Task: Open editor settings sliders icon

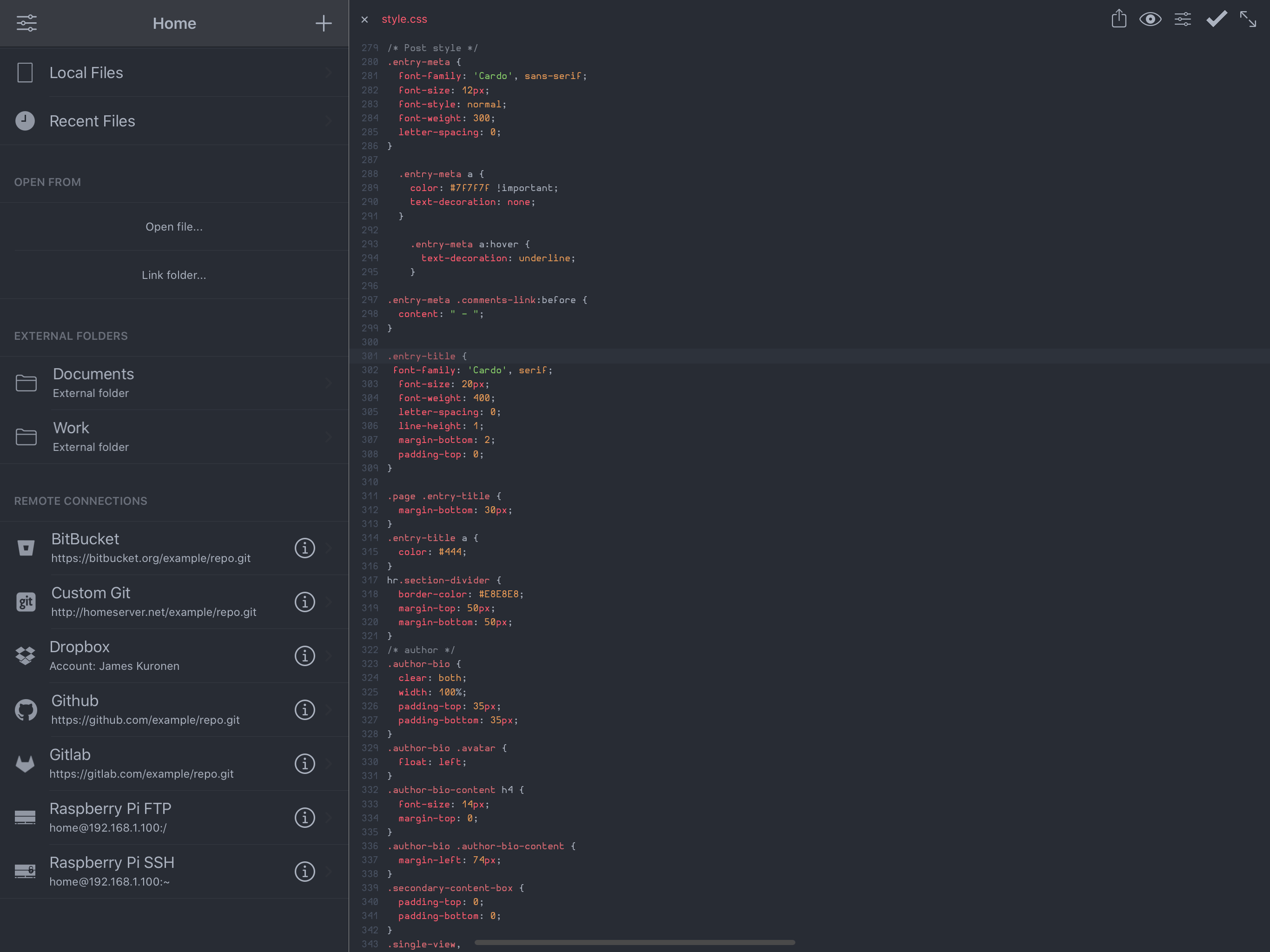Action: pyautogui.click(x=1183, y=20)
